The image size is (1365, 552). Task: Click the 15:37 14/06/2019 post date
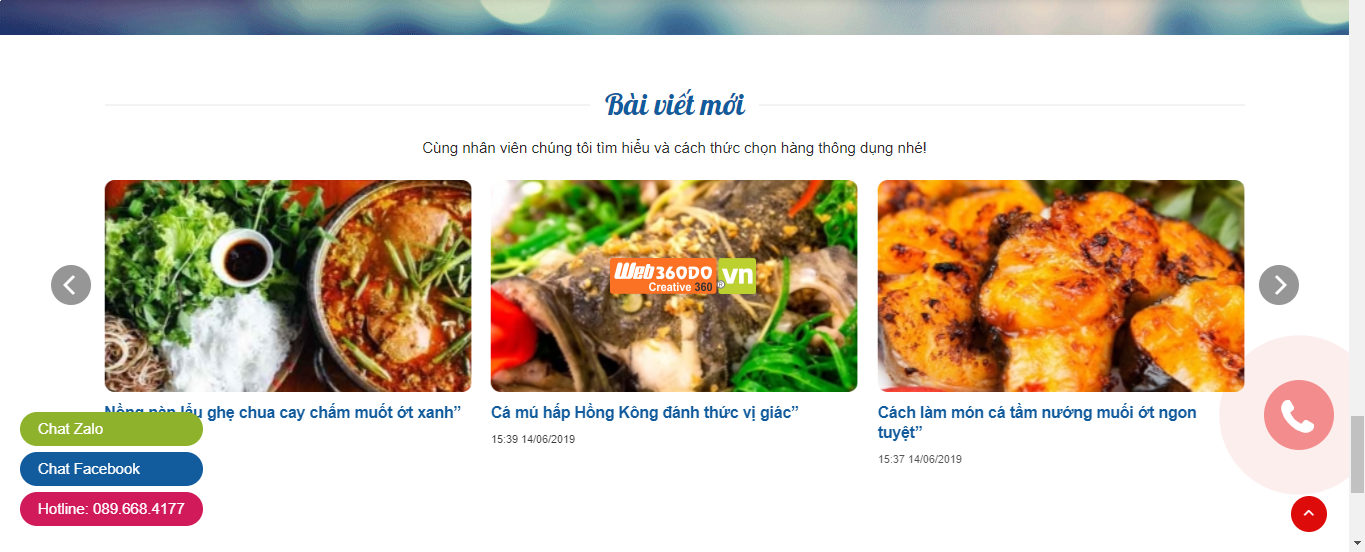coord(920,459)
